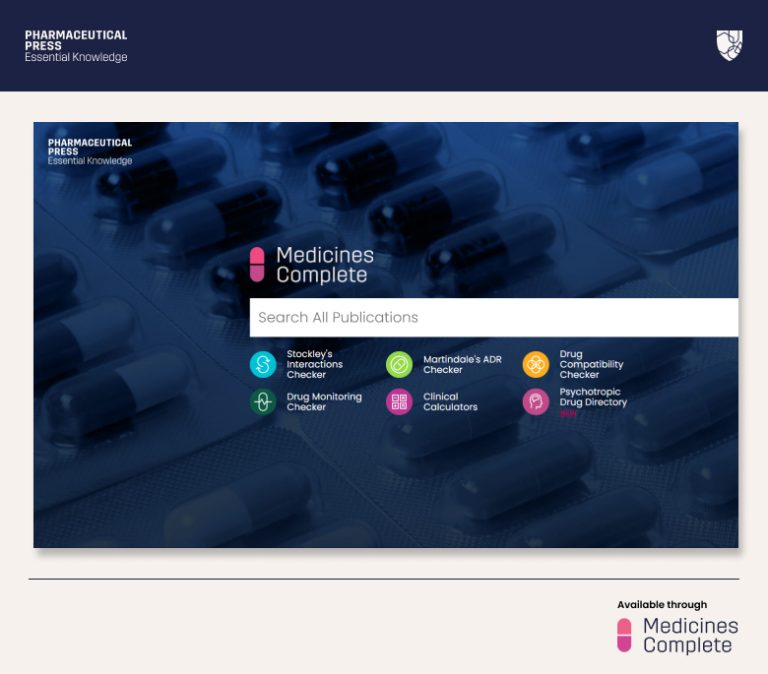
Task: Click the pink pill icon under Available through
Action: point(625,635)
